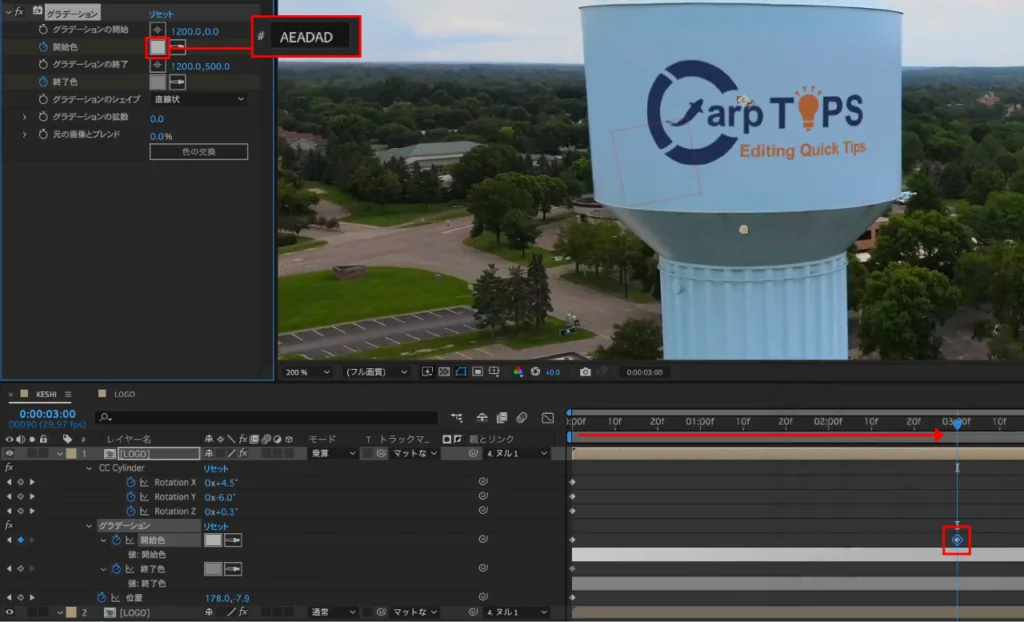This screenshot has width=1024, height=622.
Task: Open grid and guide options icon
Action: 494,372
